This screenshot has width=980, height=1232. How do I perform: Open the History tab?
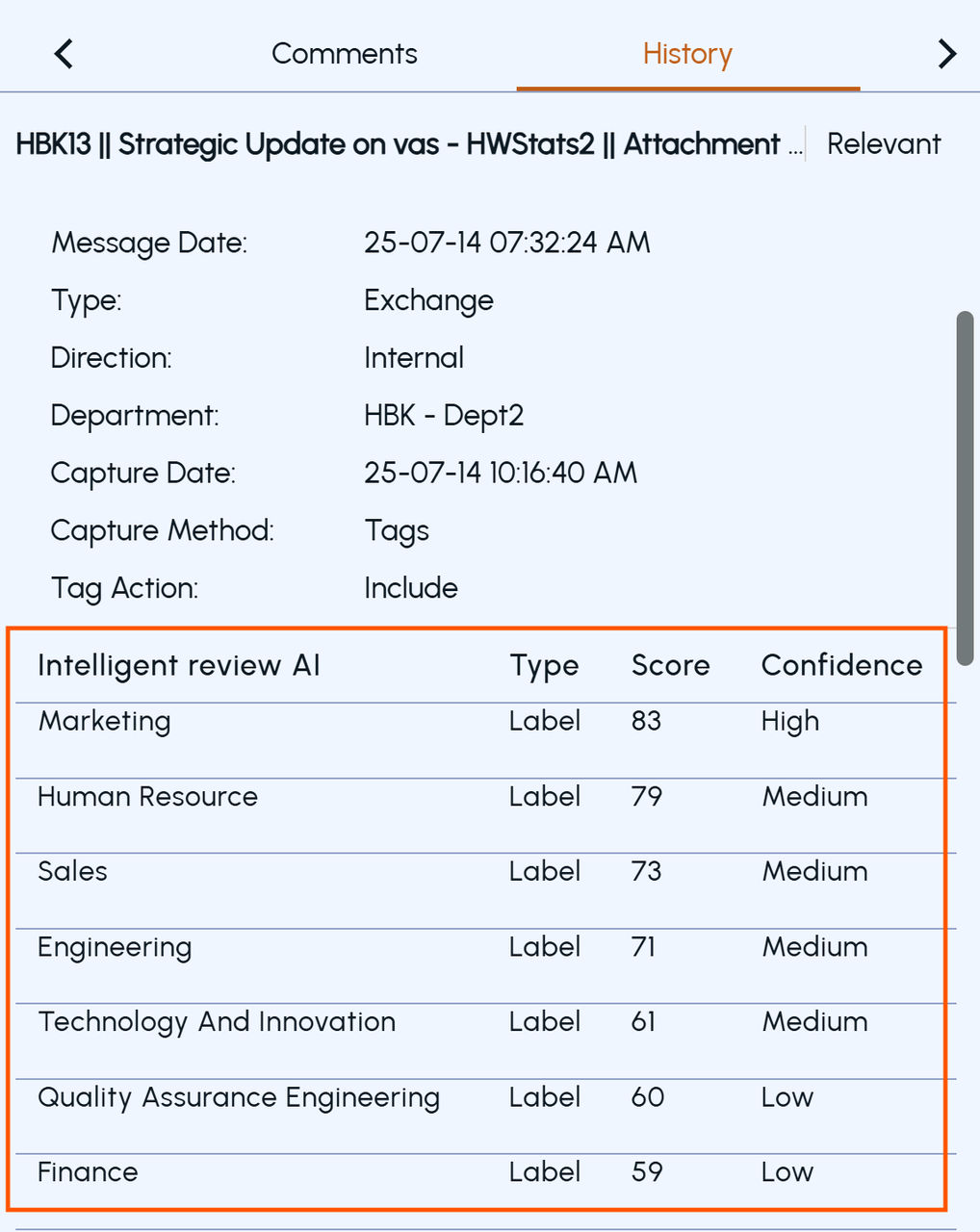click(x=687, y=54)
